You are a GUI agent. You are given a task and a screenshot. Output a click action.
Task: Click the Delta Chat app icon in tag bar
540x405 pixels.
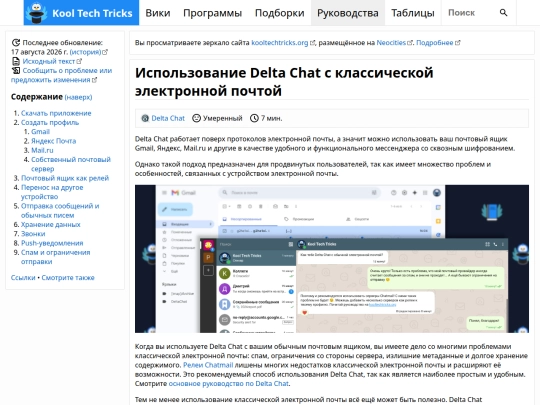[145, 118]
